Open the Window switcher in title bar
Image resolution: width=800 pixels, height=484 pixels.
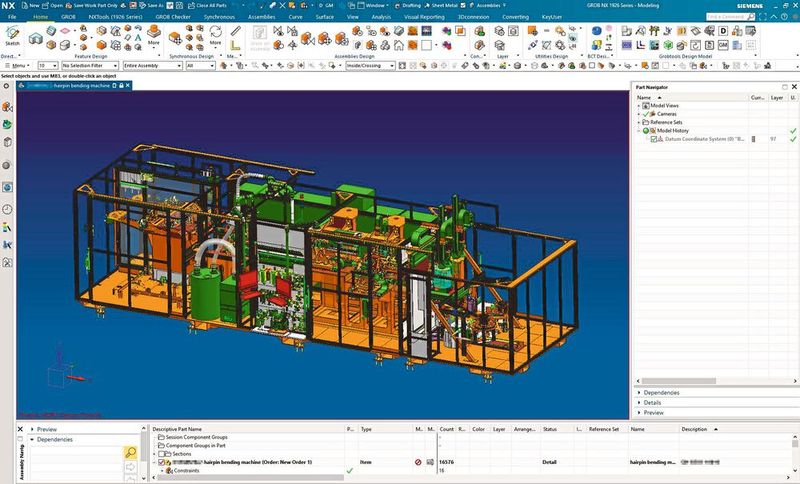point(374,6)
